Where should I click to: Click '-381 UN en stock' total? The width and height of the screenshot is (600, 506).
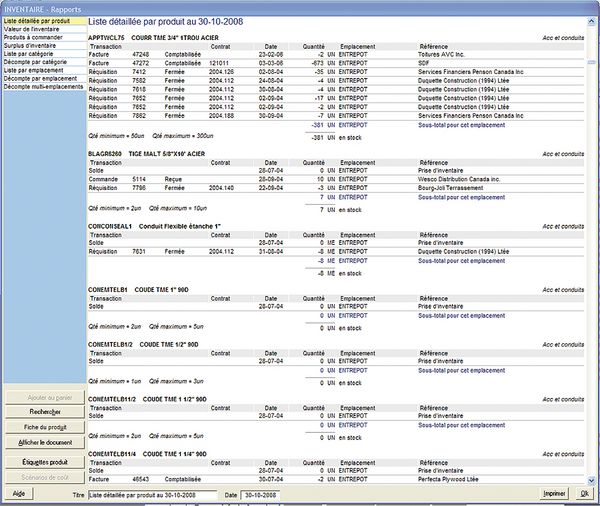[x=336, y=138]
